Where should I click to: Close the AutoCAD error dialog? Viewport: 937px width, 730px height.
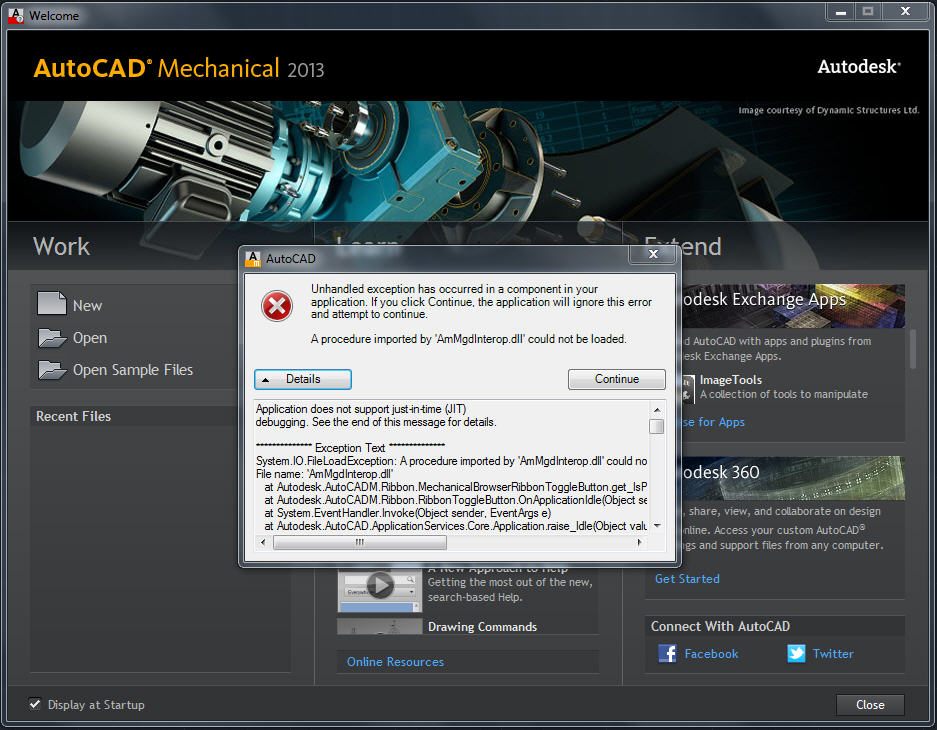[653, 254]
